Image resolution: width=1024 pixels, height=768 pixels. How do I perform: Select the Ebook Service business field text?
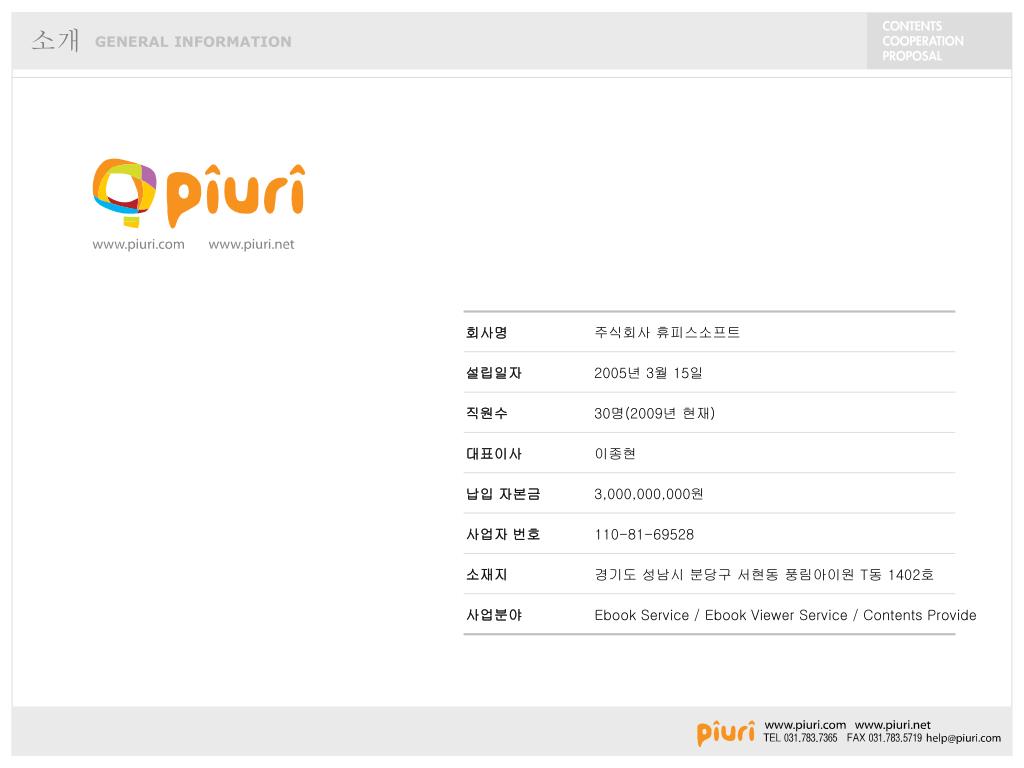click(786, 615)
